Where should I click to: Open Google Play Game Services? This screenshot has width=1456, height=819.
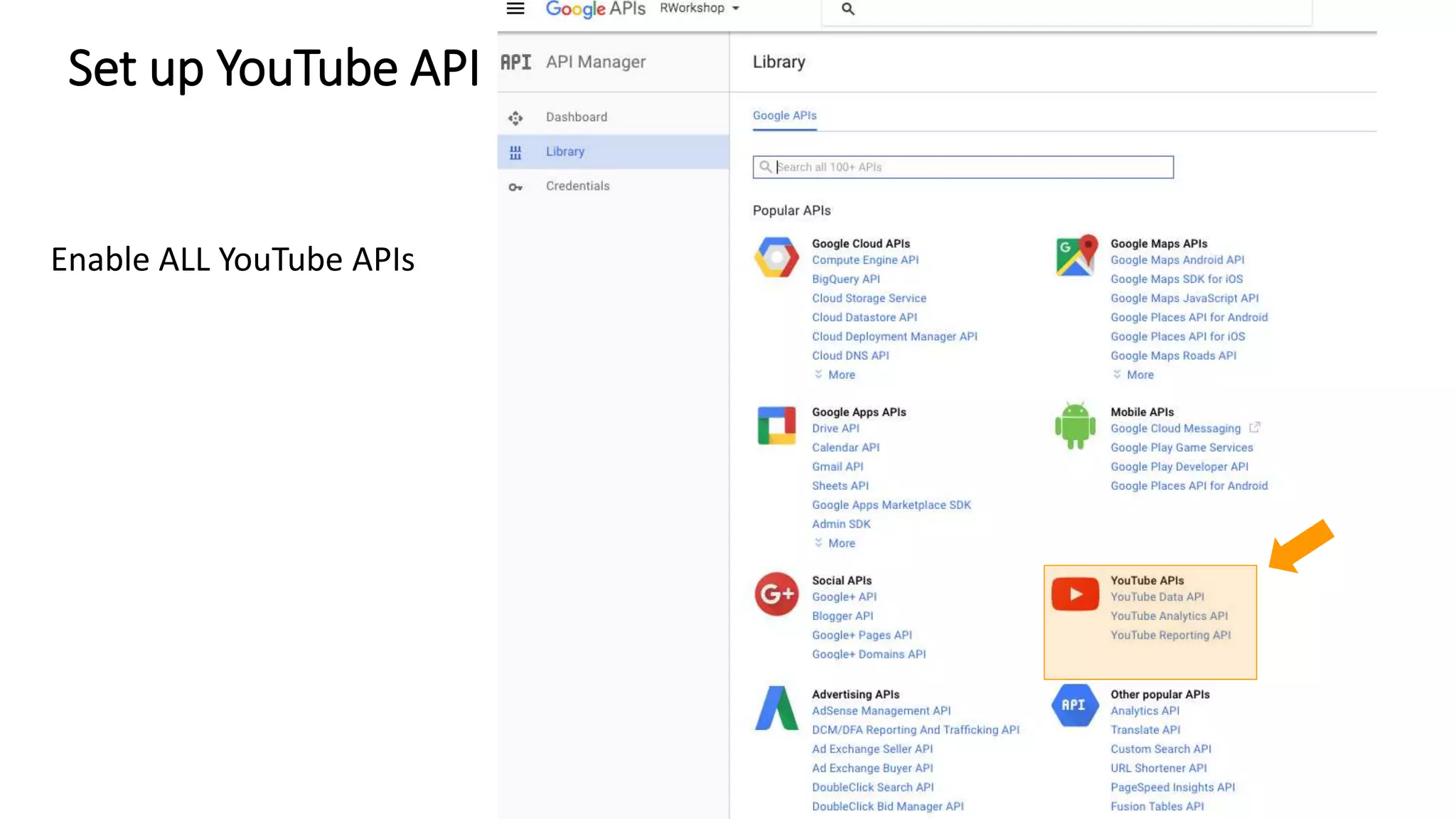pyautogui.click(x=1182, y=448)
